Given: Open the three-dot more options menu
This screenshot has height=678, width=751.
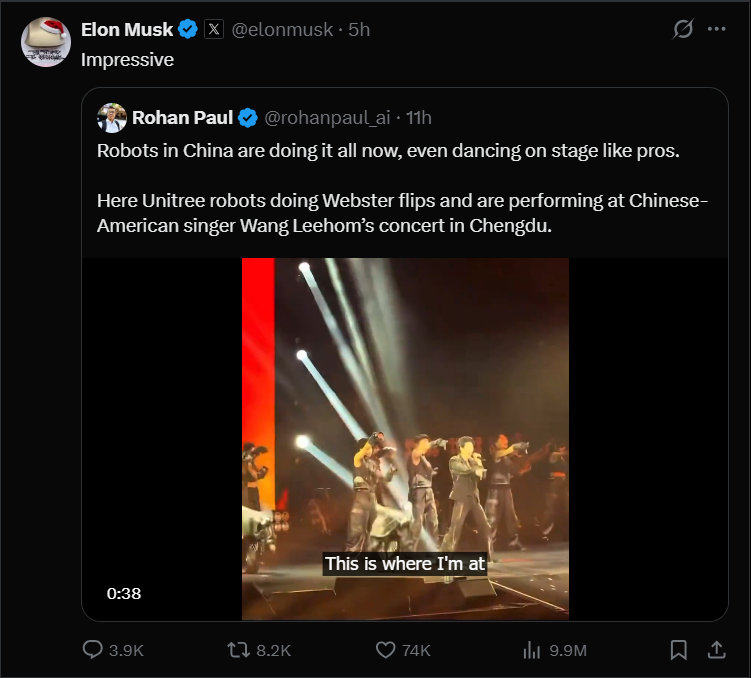Looking at the screenshot, I should 716,30.
